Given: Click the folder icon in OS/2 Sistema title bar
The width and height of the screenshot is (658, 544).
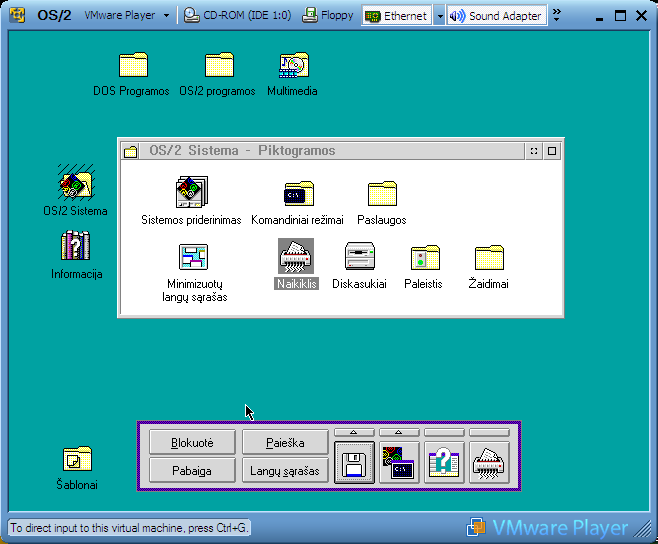Looking at the screenshot, I should coord(131,151).
